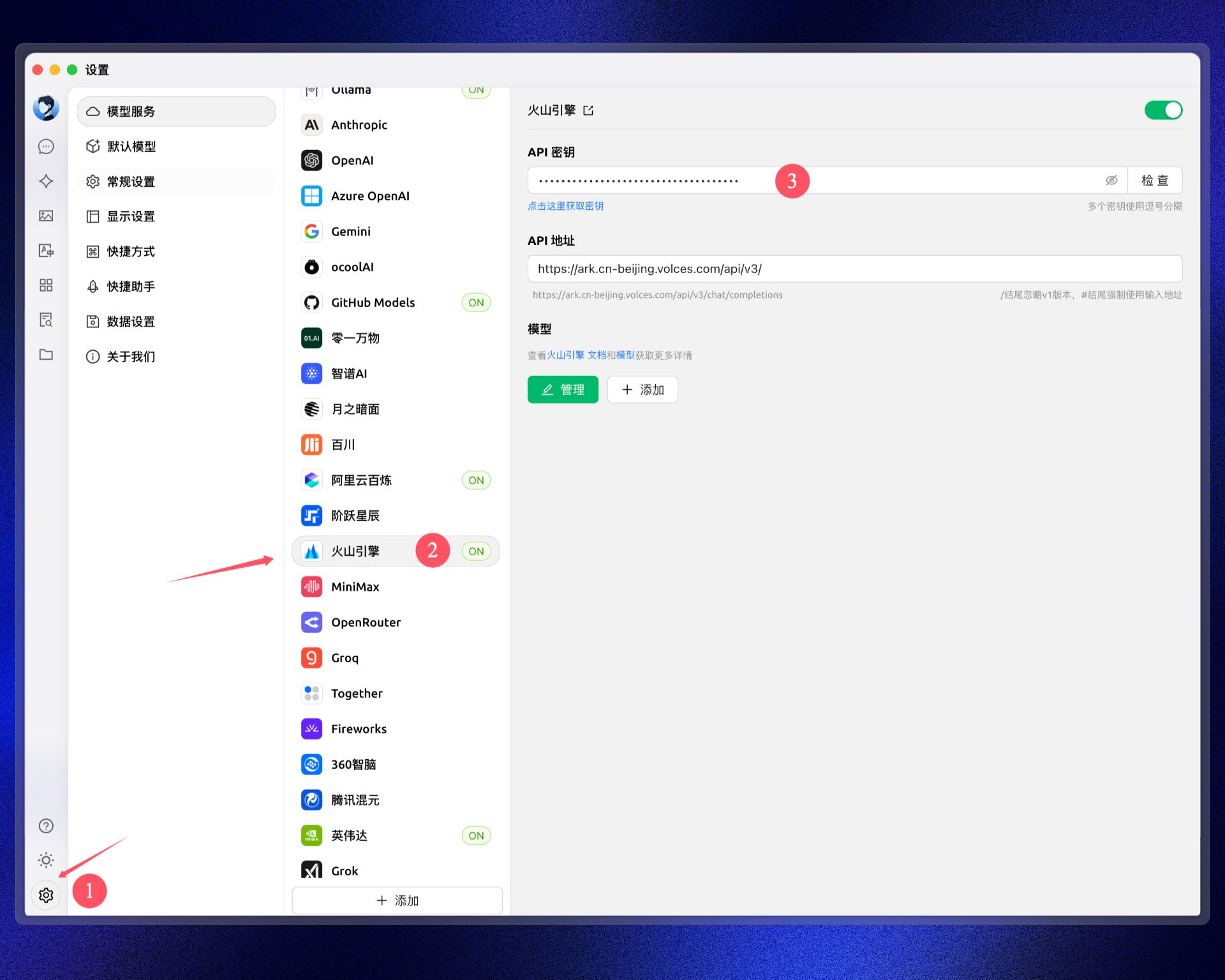Select OpenRouter provider entry
The image size is (1225, 980).
point(366,622)
